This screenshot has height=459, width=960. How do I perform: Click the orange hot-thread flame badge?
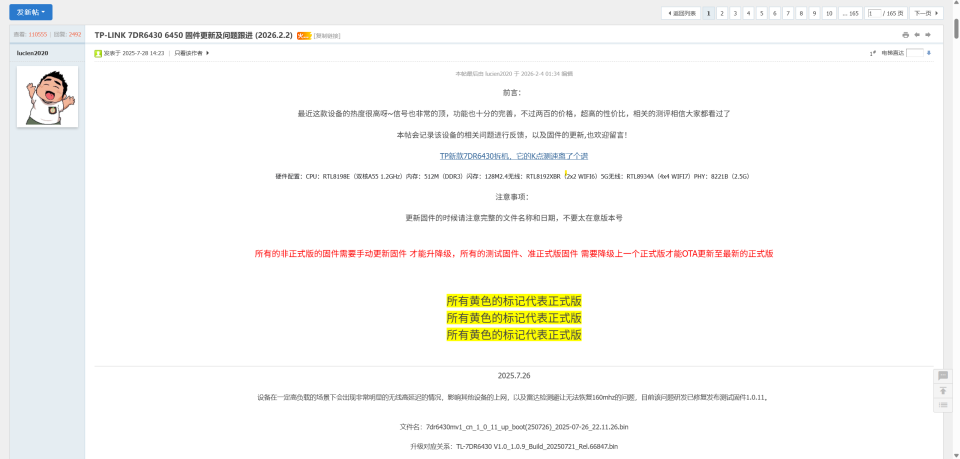tap(304, 35)
